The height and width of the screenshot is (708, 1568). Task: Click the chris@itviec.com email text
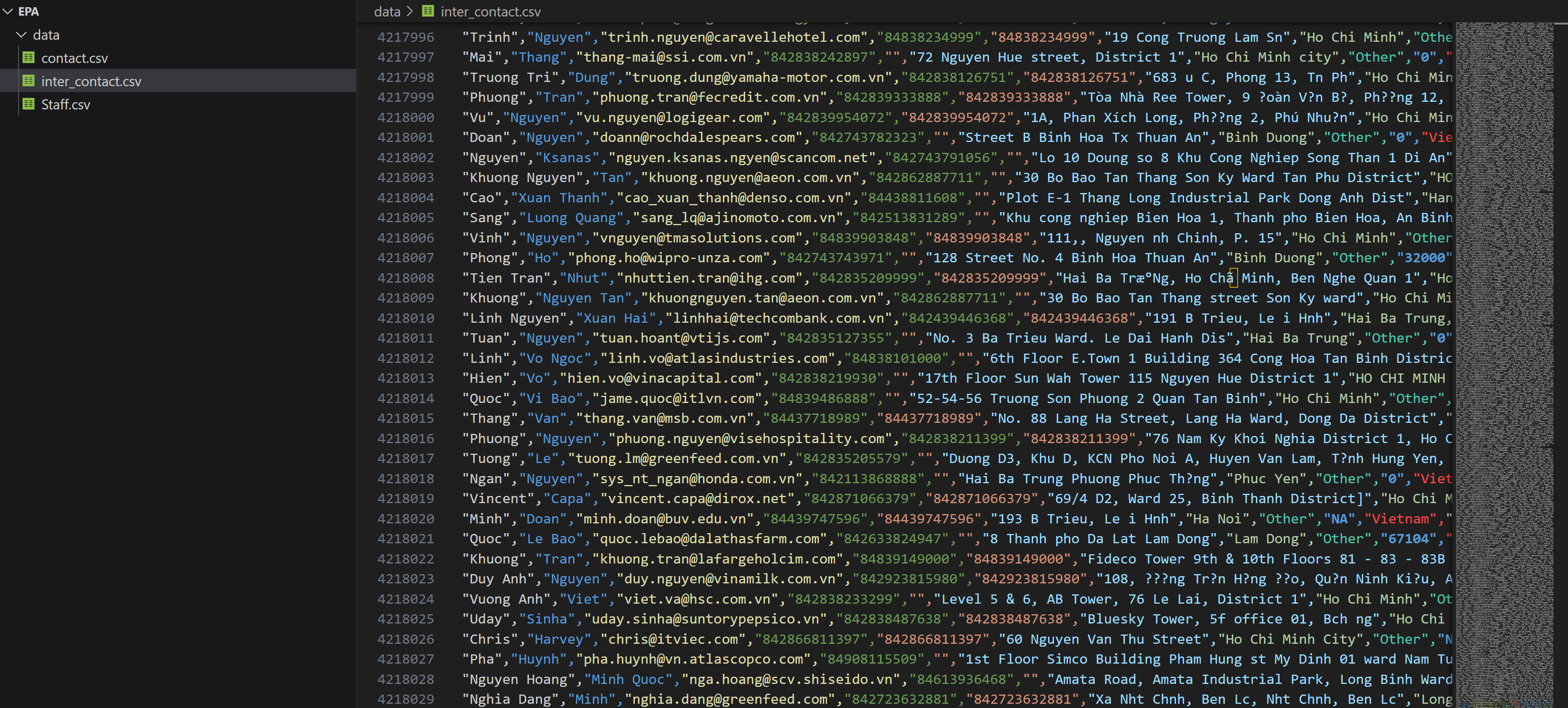coord(673,639)
